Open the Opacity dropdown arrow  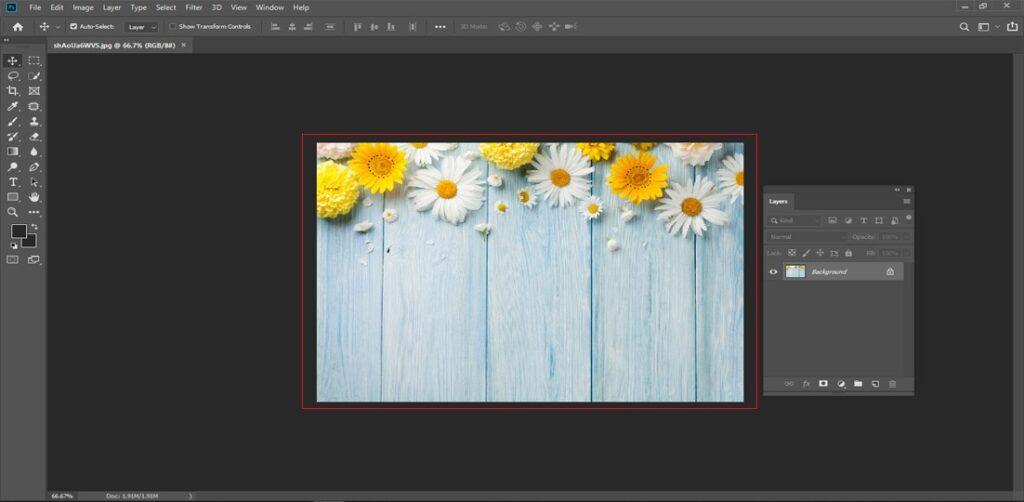(x=905, y=237)
